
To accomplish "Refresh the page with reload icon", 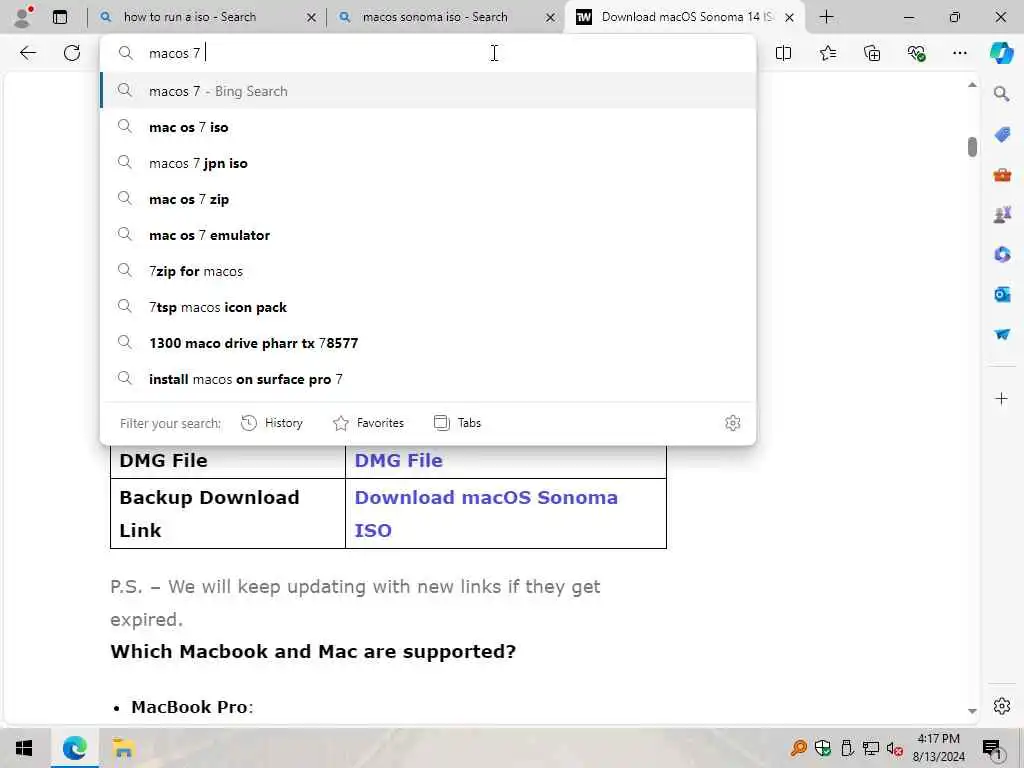I will click(x=72, y=53).
